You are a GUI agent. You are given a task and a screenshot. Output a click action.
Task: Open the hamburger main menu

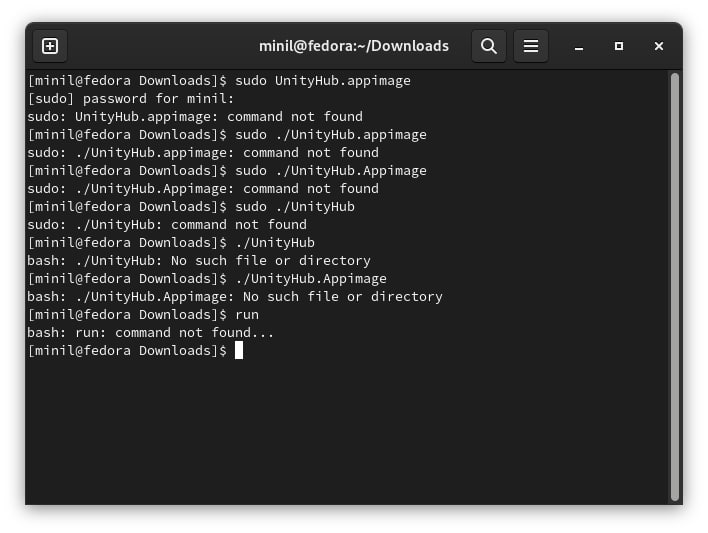(531, 46)
